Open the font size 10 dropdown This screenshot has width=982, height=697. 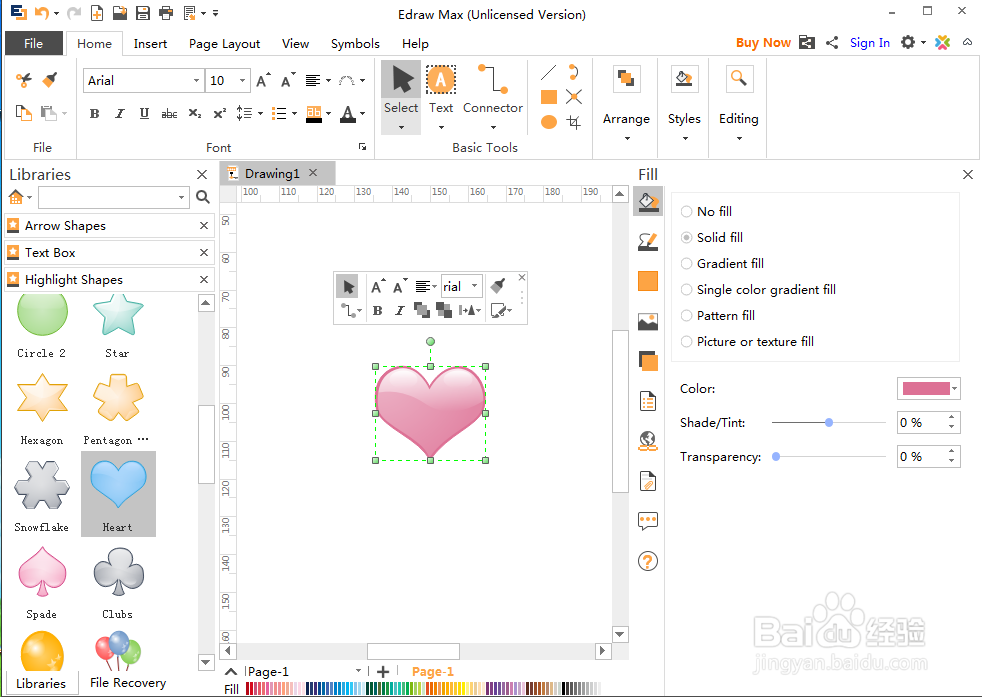tap(242, 81)
